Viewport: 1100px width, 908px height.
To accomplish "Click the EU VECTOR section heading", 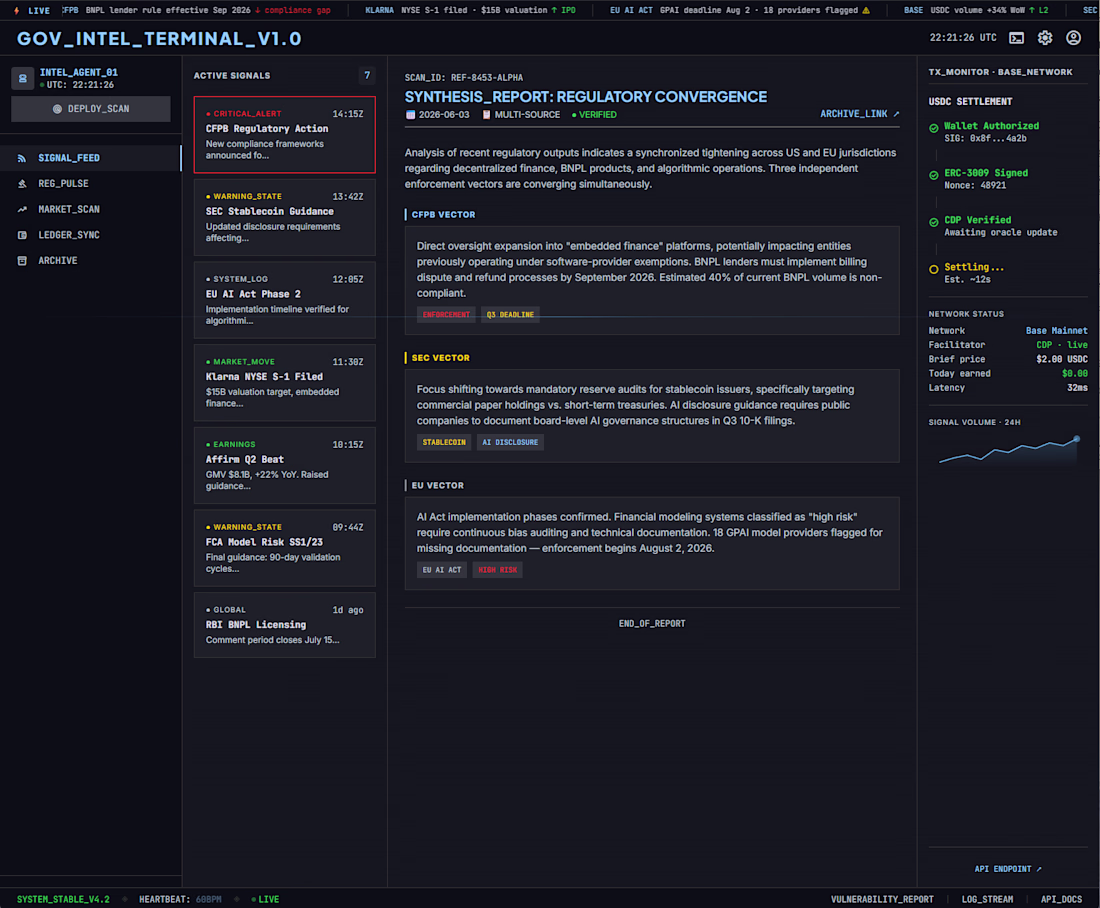I will (438, 486).
